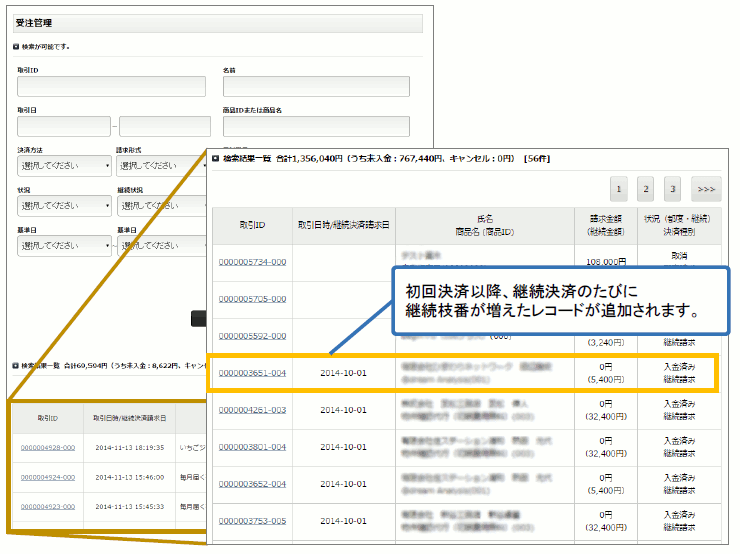This screenshot has width=740, height=554.
Task: Click square icon beside 検索結果一覧 合計1,356,040円
Action: point(215,158)
